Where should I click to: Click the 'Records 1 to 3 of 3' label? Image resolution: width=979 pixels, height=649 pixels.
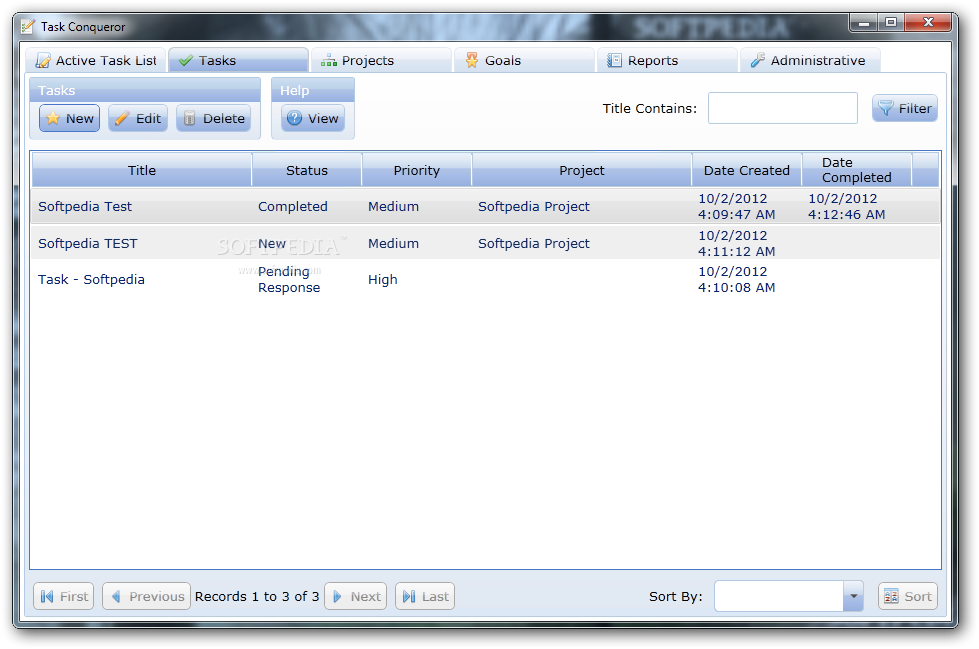(257, 597)
